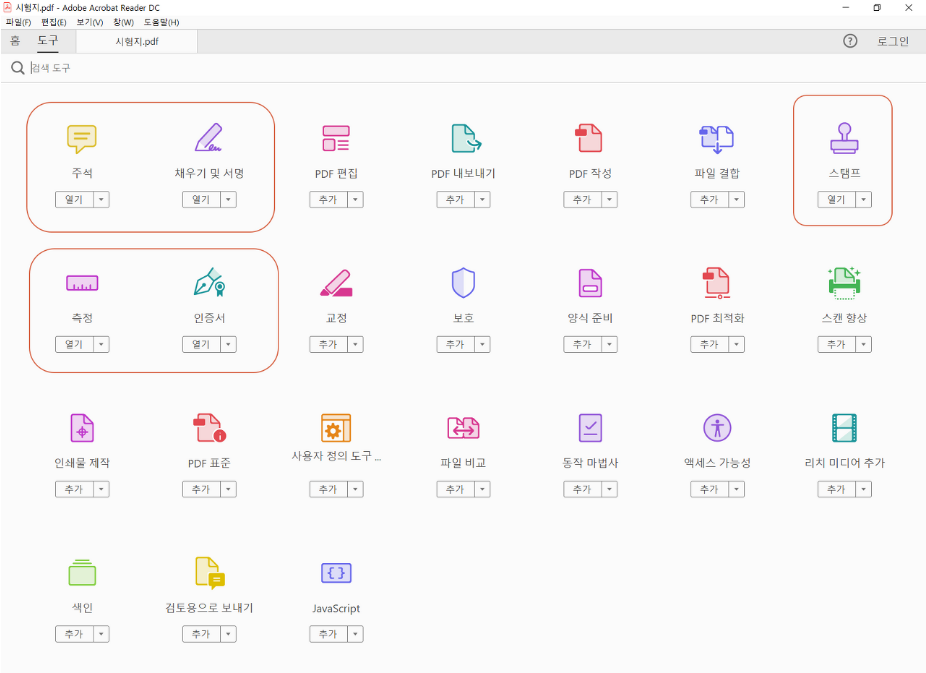926x673 pixels.
Task: Select the 채우기 및 서명 tool icon
Action: [x=209, y=138]
